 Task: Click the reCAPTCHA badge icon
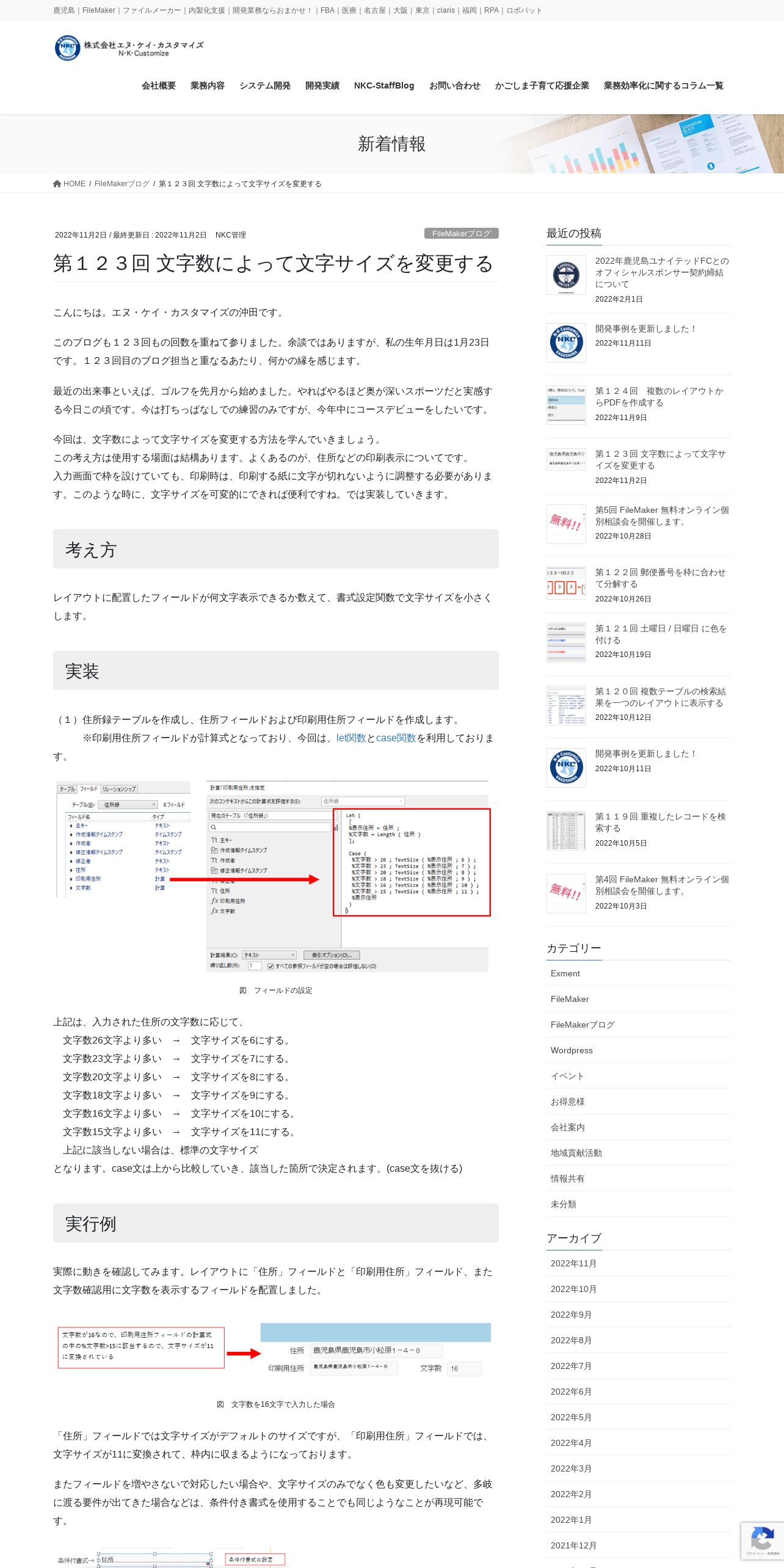coord(763,1539)
